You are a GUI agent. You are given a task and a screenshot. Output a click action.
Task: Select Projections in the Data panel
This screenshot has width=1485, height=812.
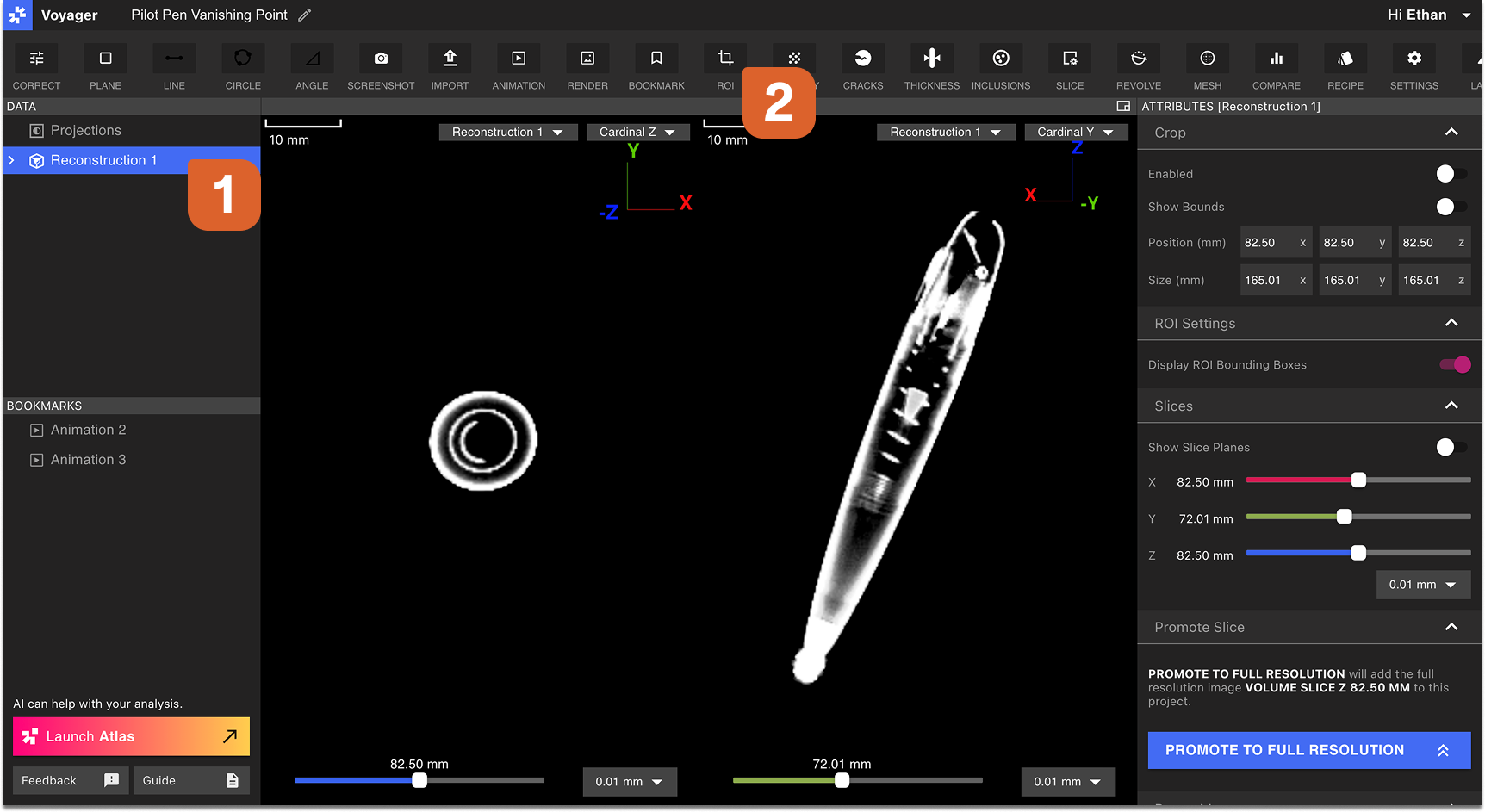[x=85, y=130]
